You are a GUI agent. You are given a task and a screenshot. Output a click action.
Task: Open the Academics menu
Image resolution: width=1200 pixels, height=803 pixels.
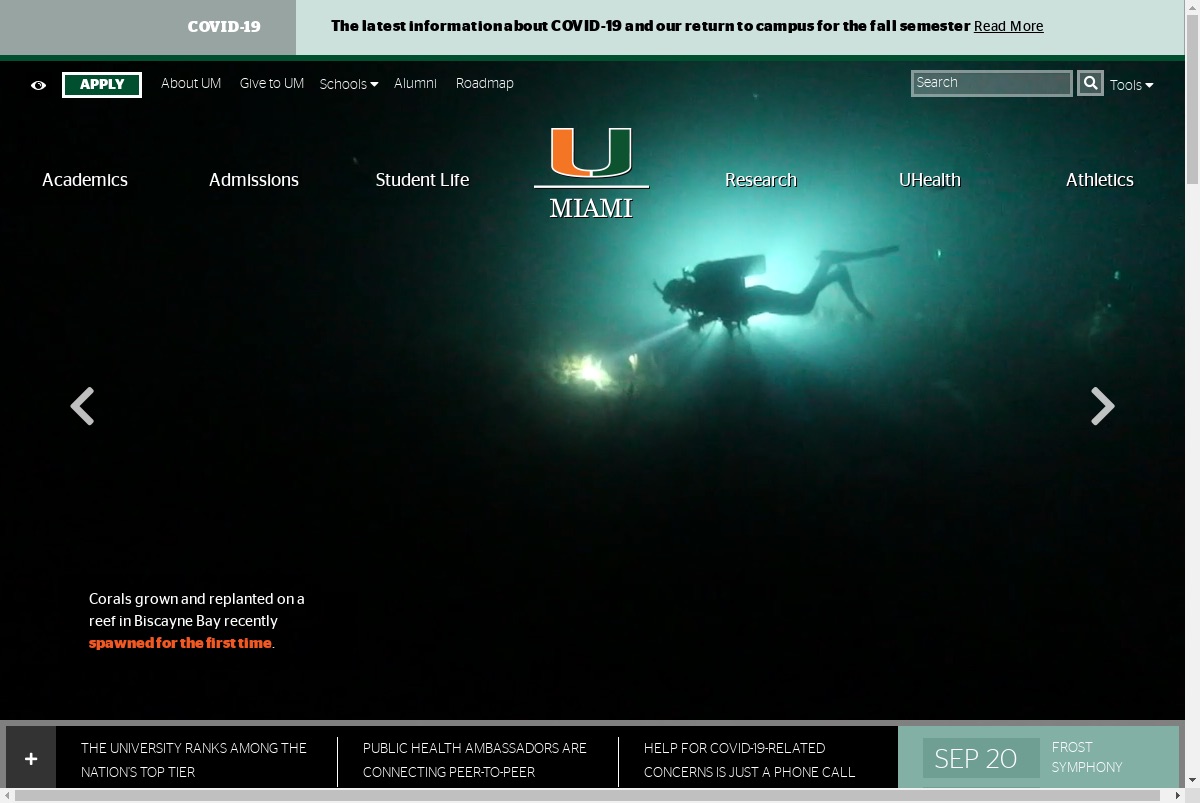85,180
